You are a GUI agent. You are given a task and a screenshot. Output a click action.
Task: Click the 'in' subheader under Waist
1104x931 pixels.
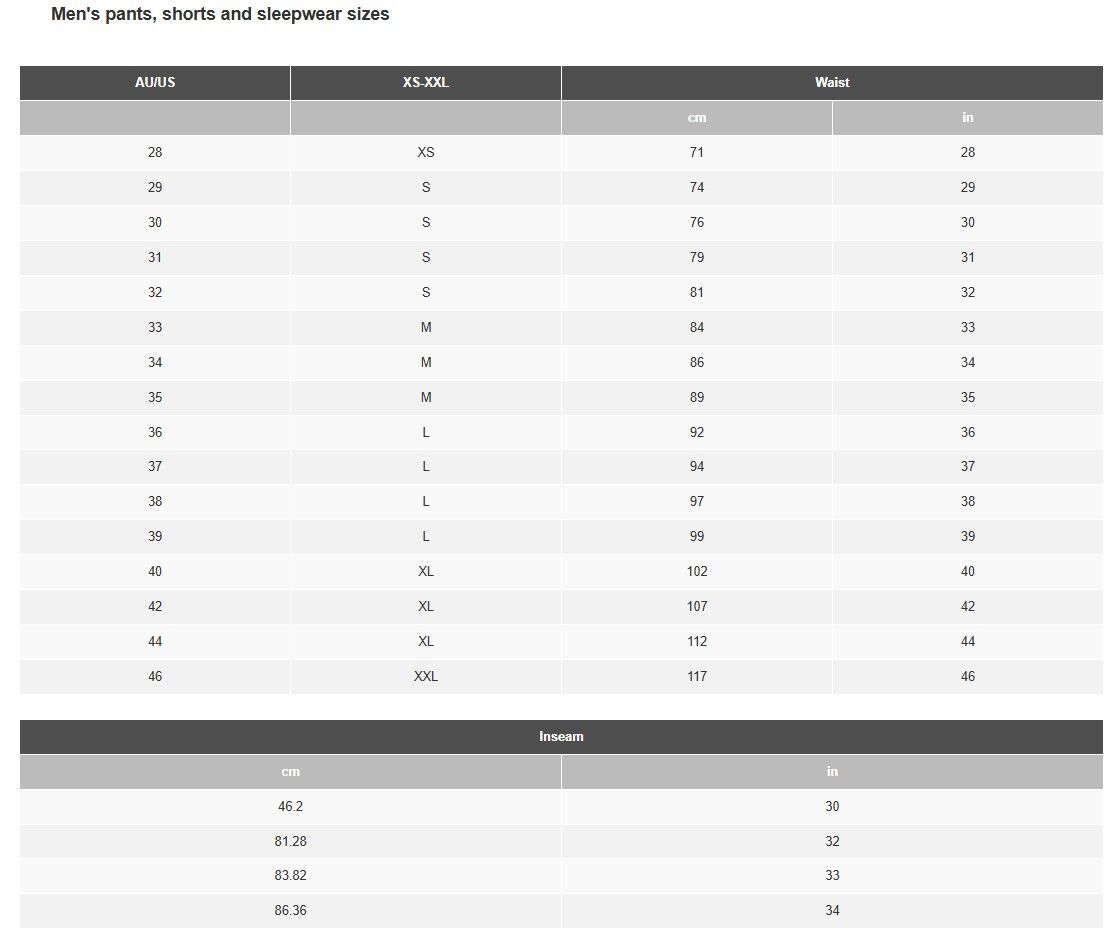(x=967, y=118)
